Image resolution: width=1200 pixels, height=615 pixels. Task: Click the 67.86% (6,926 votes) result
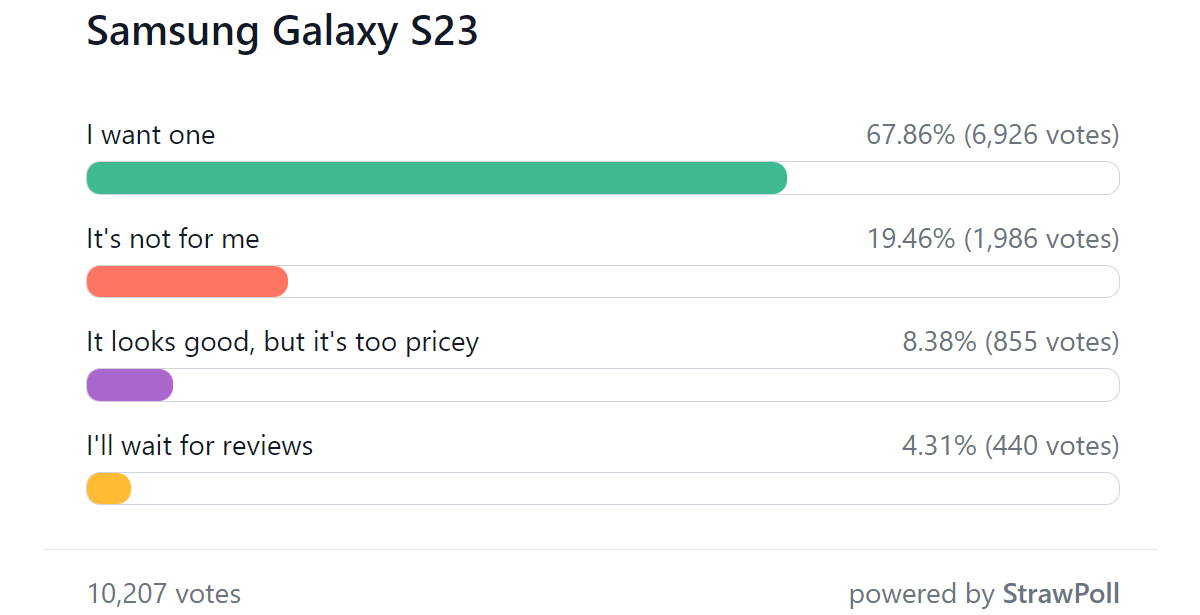[993, 136]
